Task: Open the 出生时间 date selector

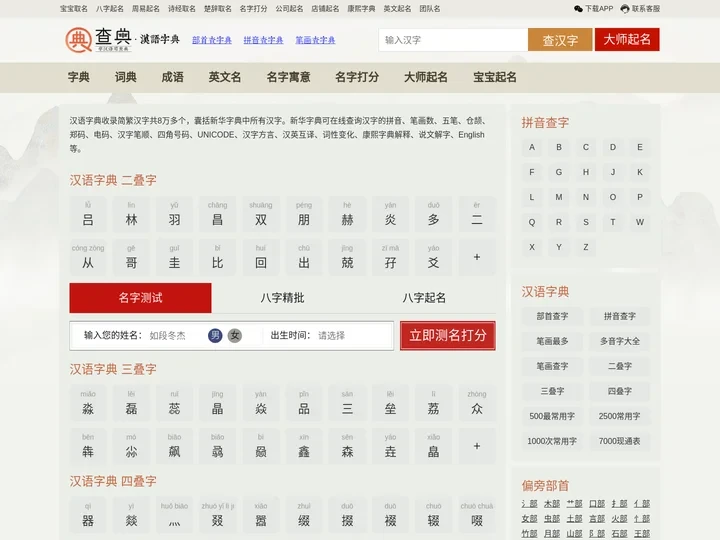Action: pyautogui.click(x=331, y=336)
